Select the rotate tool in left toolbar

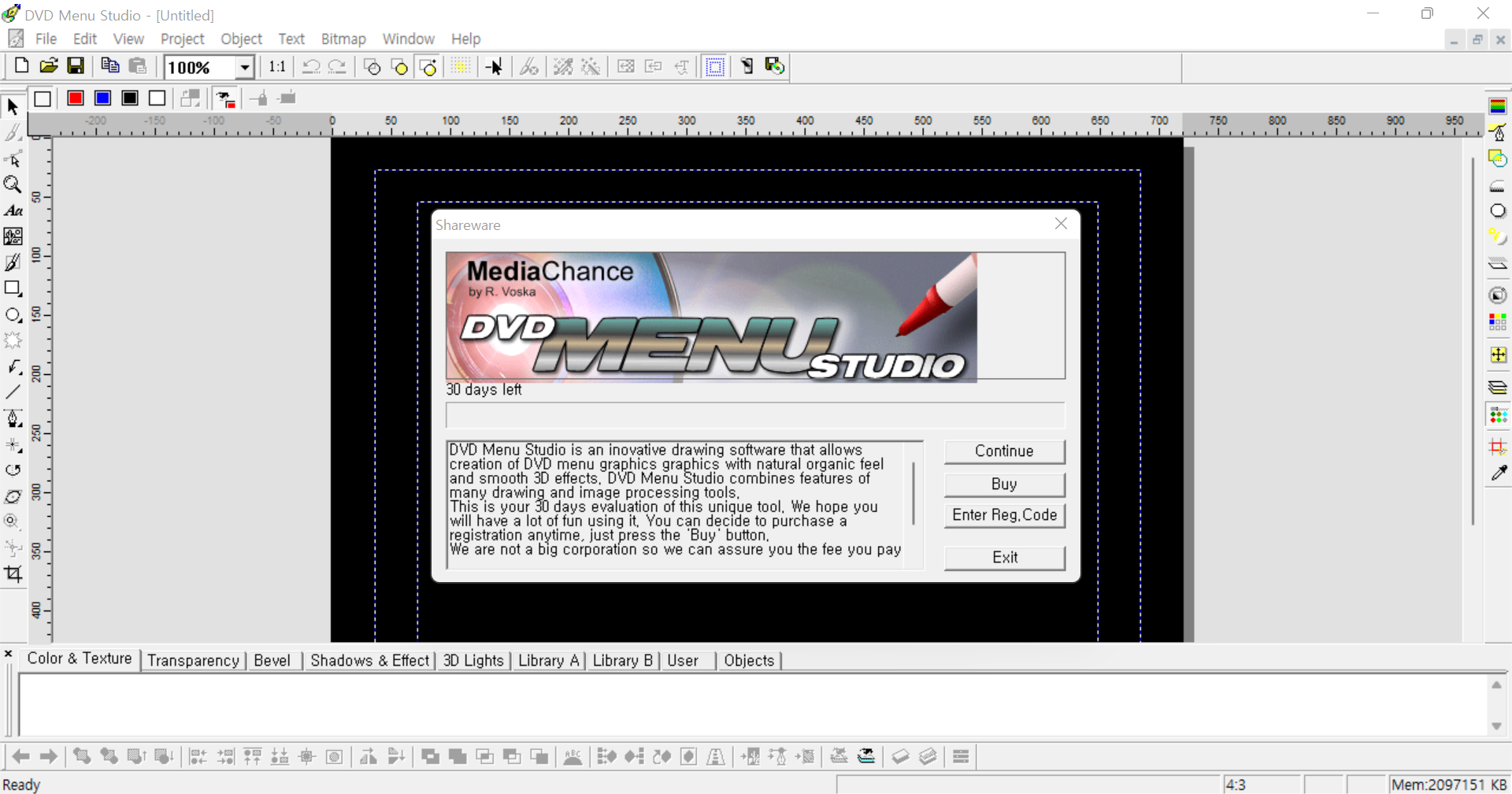click(13, 470)
